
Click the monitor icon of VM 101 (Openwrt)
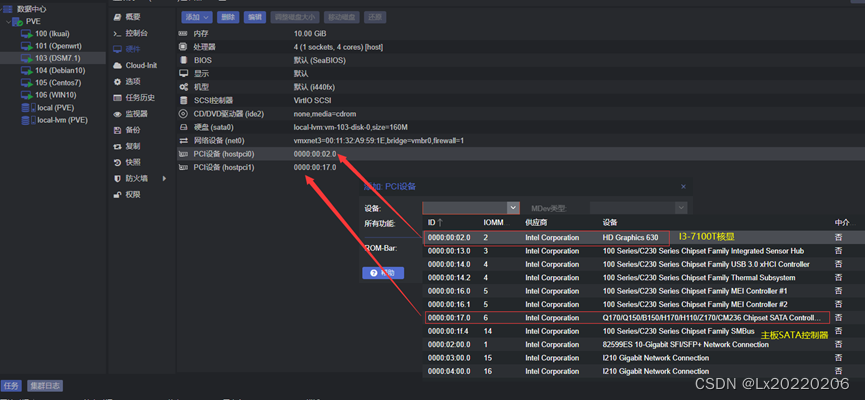click(x=27, y=46)
